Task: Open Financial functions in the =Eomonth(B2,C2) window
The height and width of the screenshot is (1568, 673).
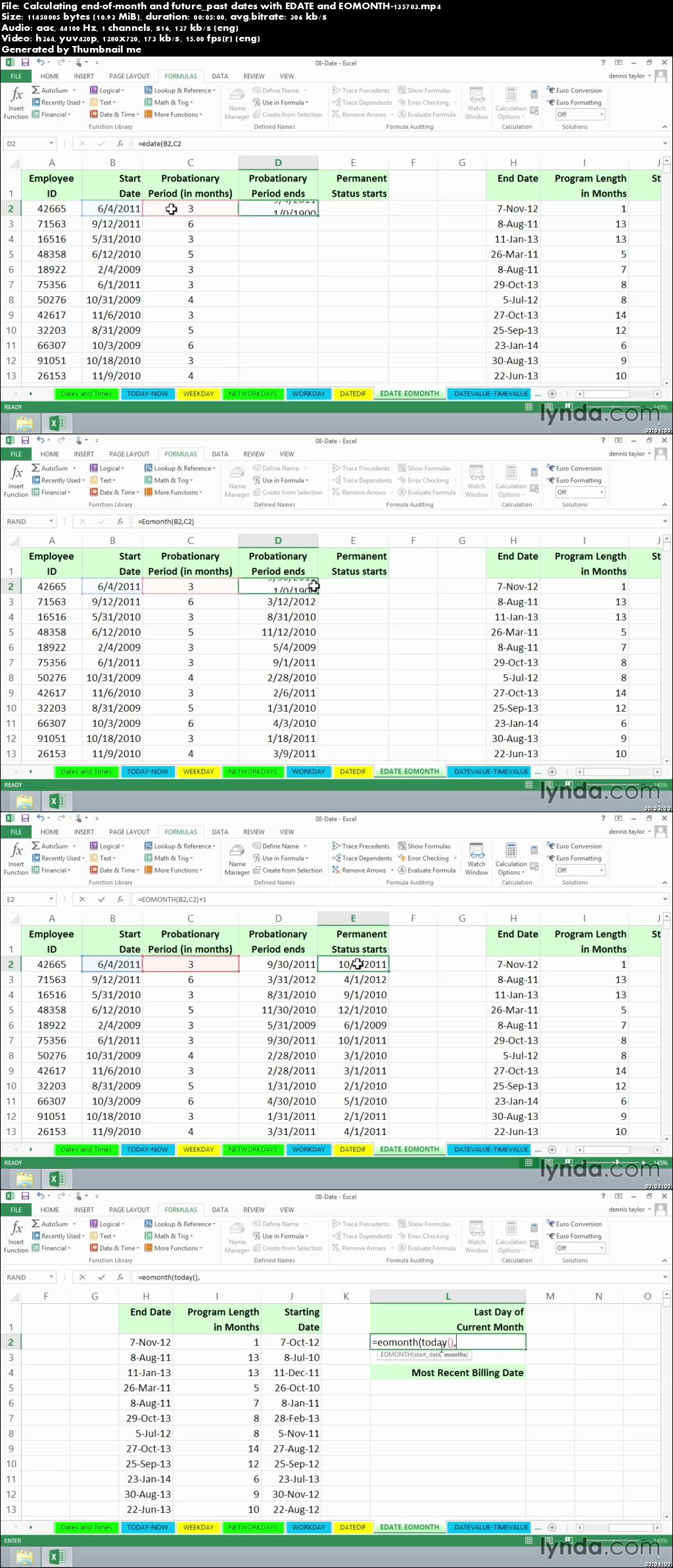Action: click(x=51, y=492)
